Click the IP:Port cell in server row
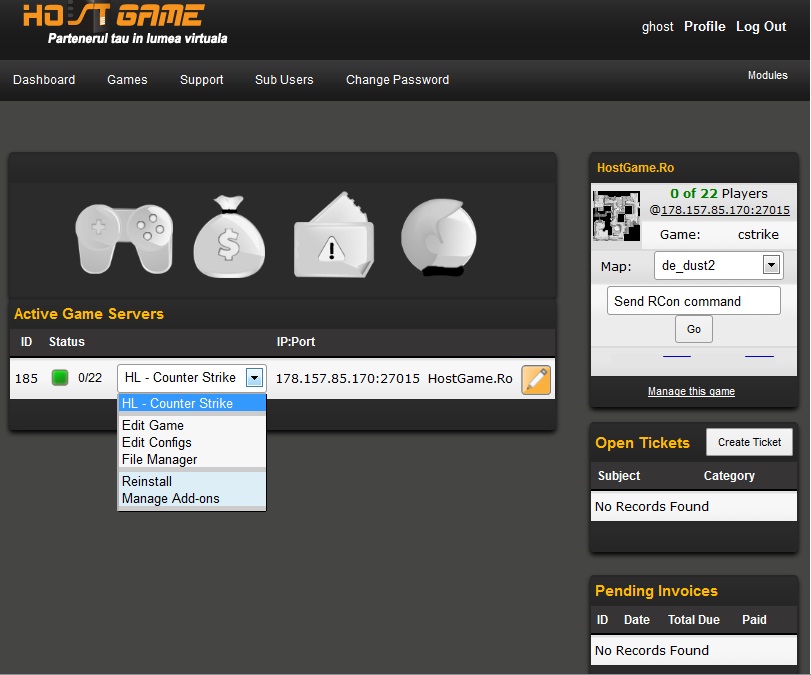811x675 pixels. [x=348, y=379]
